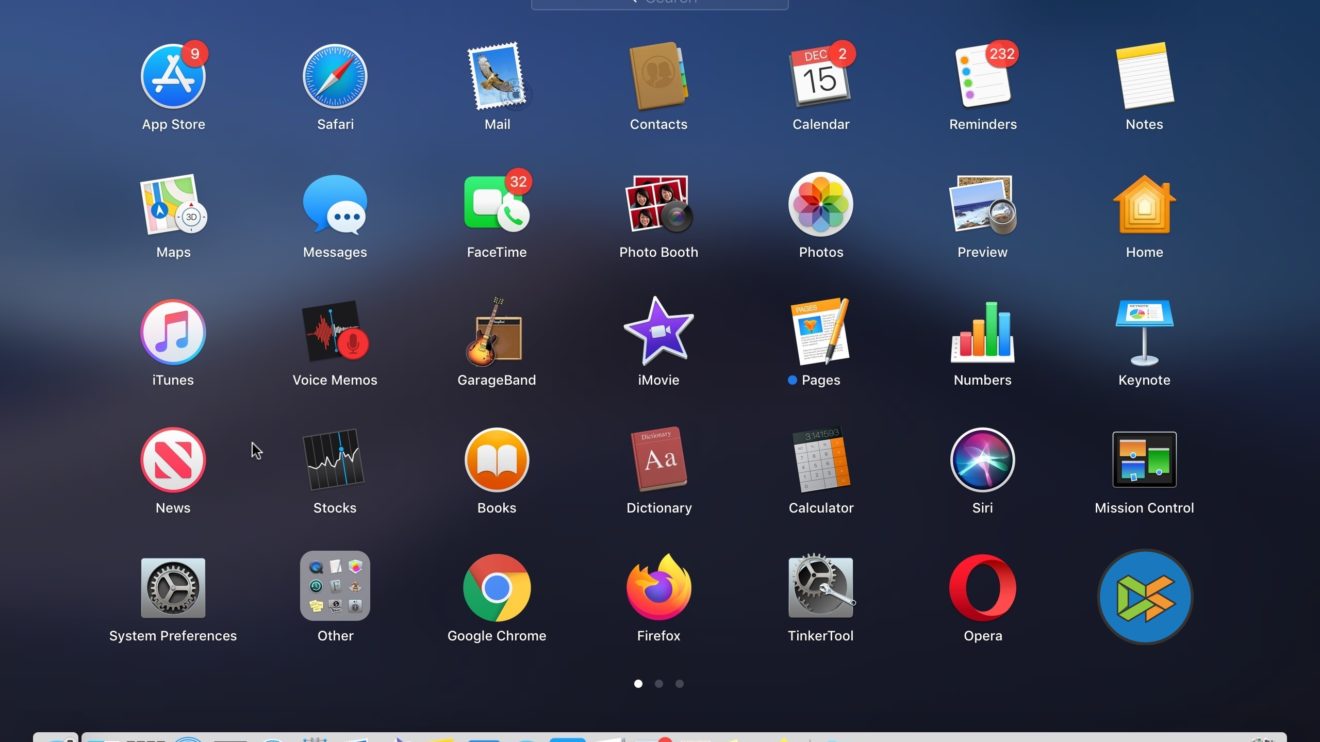
Task: Launch the Calendar app
Action: tap(821, 76)
